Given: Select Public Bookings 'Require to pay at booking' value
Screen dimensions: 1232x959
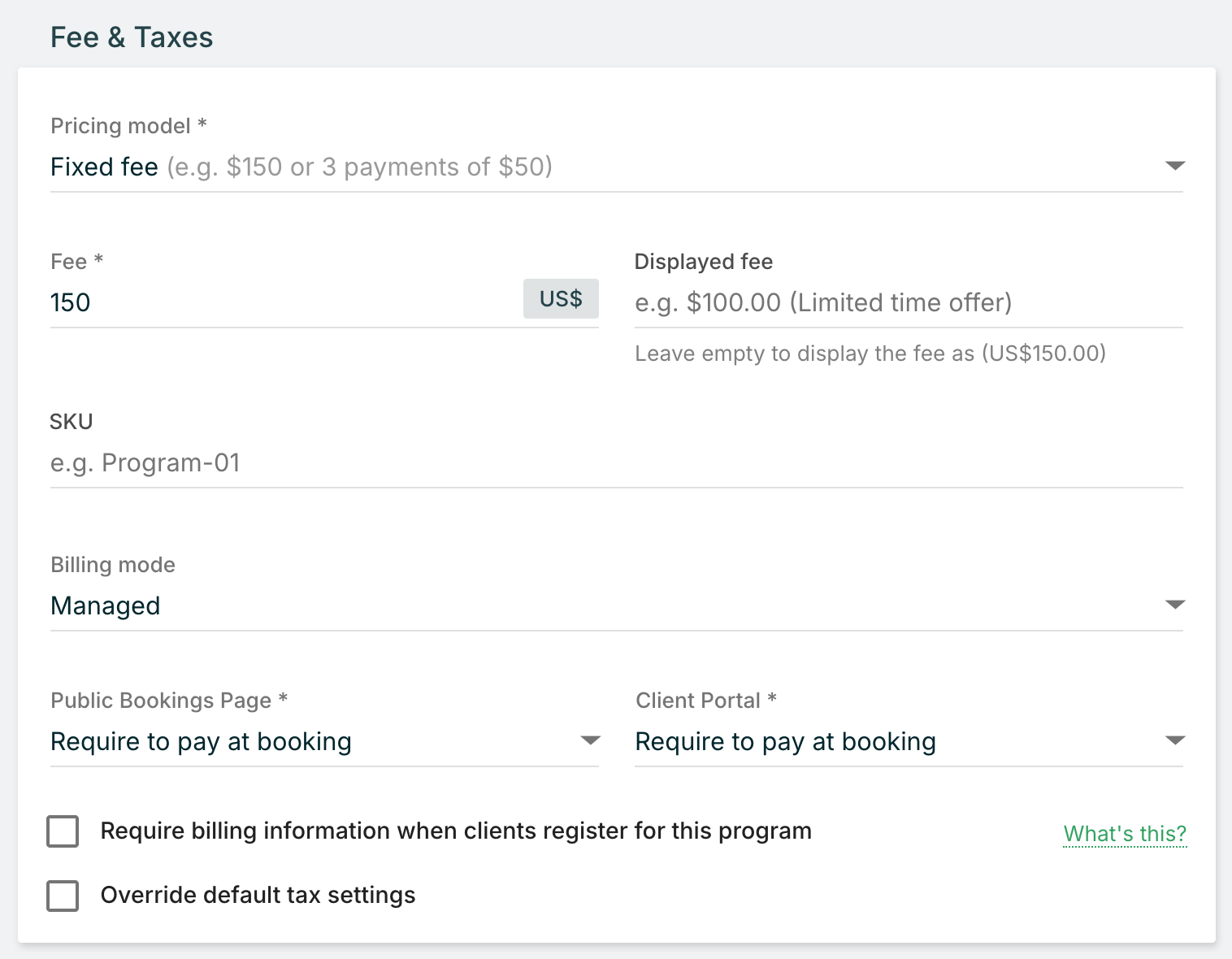Looking at the screenshot, I should tap(202, 742).
